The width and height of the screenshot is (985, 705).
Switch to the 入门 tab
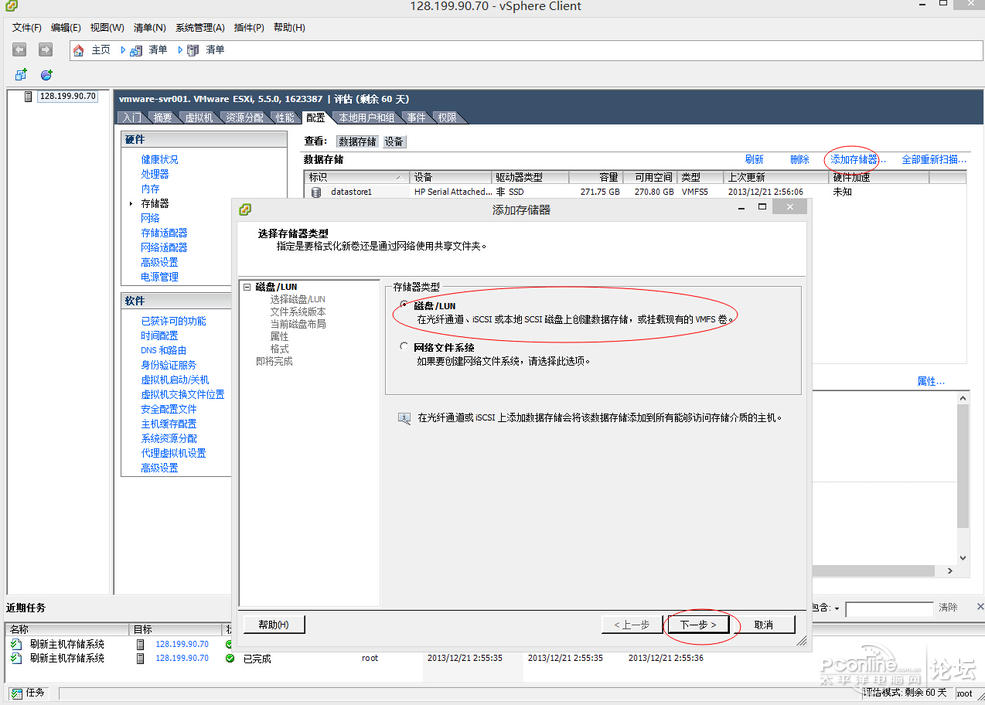point(132,118)
